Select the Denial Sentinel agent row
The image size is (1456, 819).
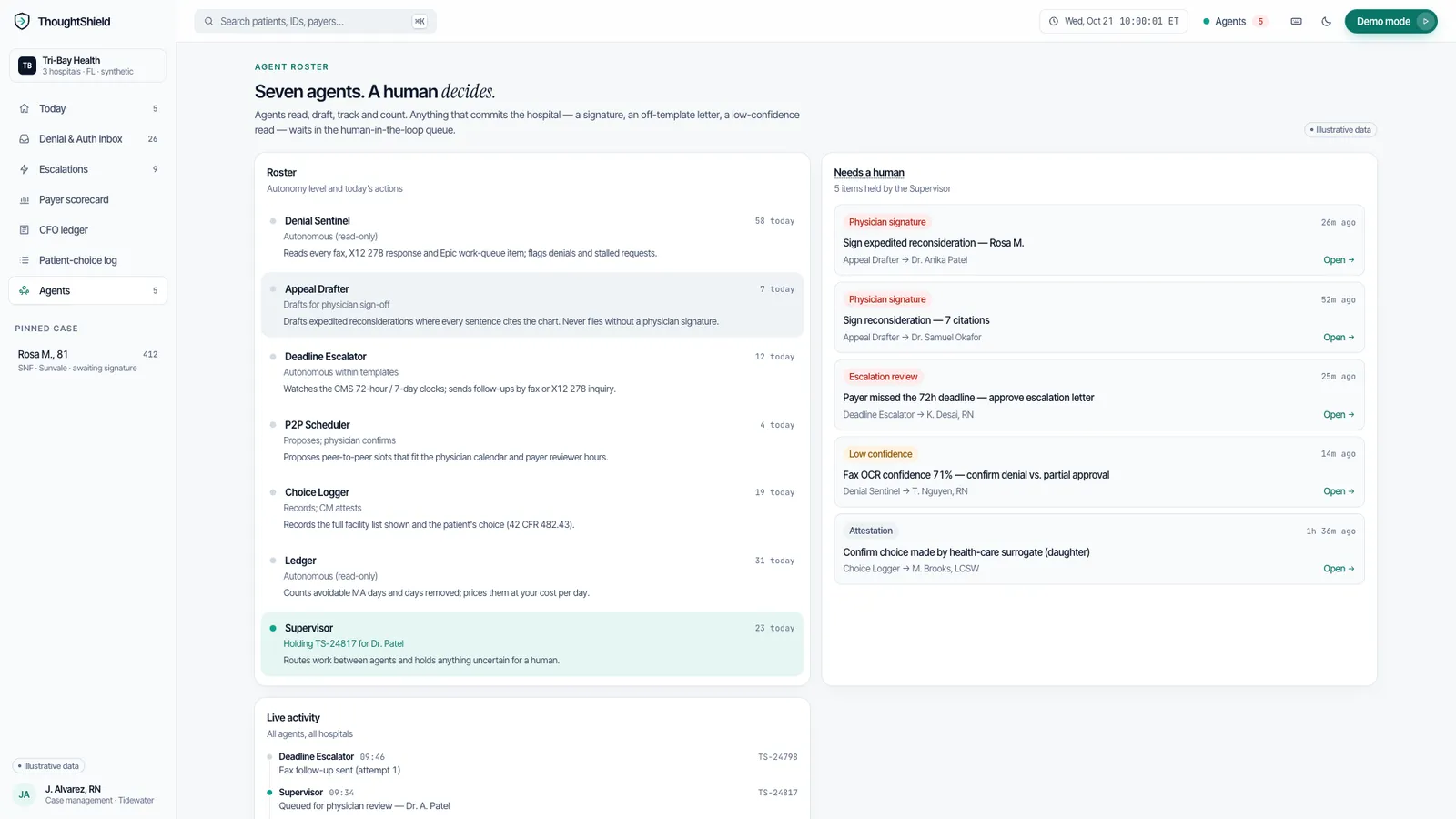click(x=532, y=237)
